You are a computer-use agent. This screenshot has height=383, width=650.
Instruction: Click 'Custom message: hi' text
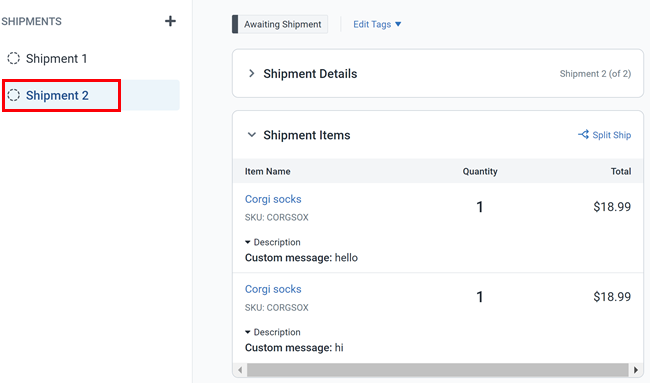[x=294, y=348]
